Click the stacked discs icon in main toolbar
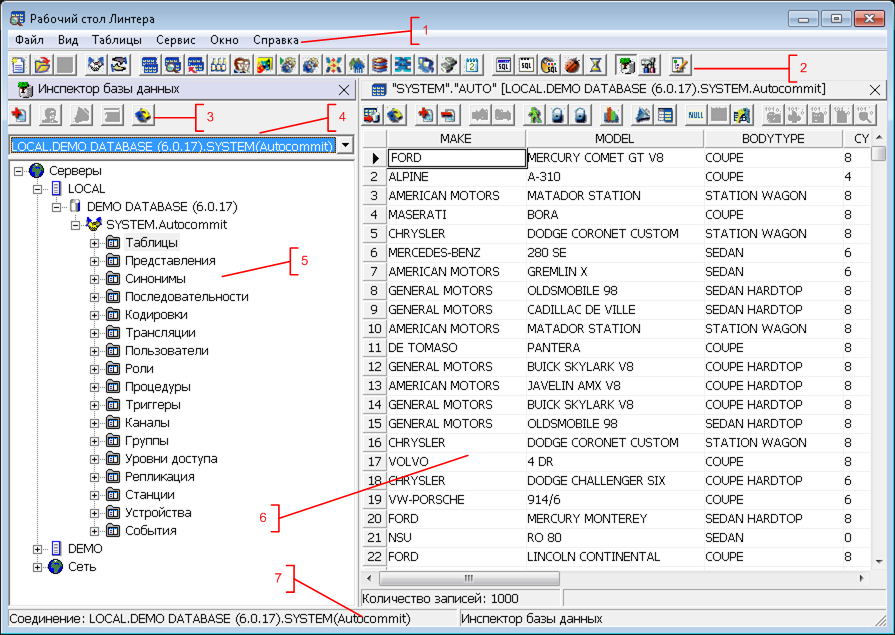895x635 pixels. (380, 65)
